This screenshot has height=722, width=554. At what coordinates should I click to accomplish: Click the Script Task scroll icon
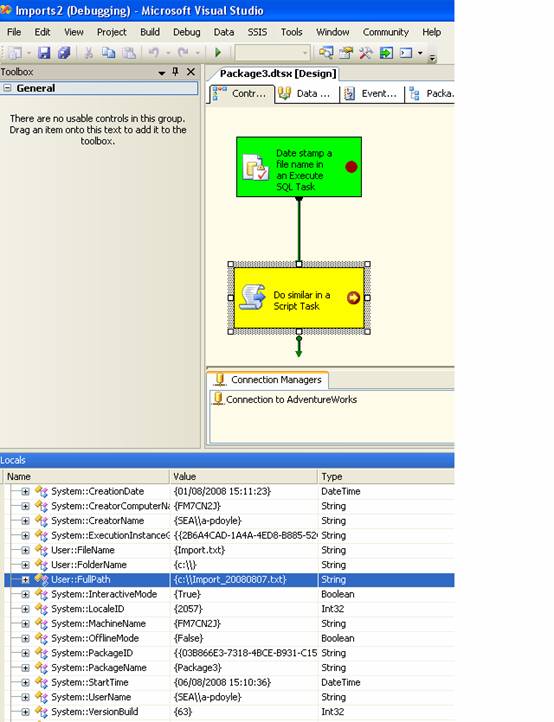tap(252, 297)
